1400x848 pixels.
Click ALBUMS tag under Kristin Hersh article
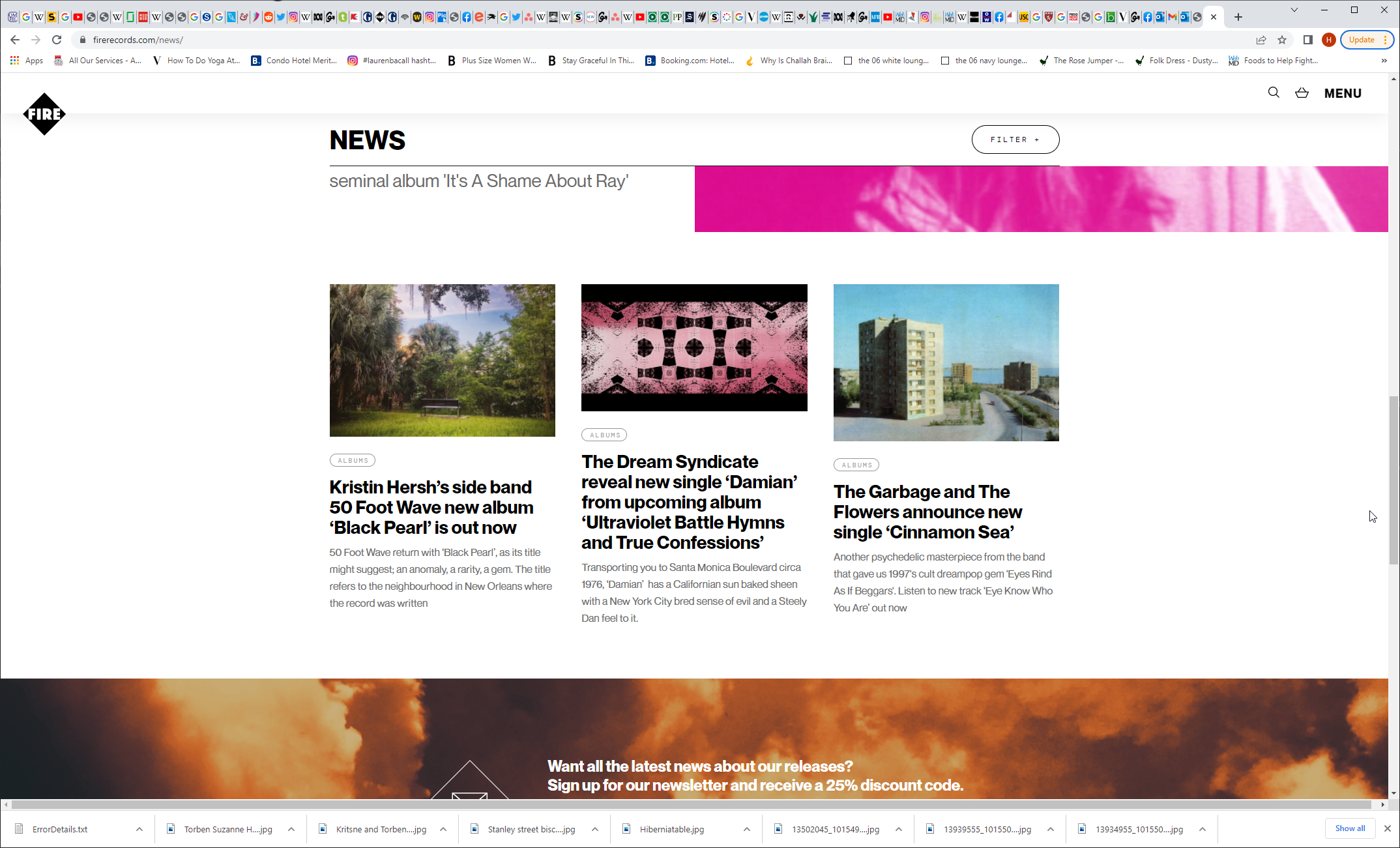tap(353, 460)
